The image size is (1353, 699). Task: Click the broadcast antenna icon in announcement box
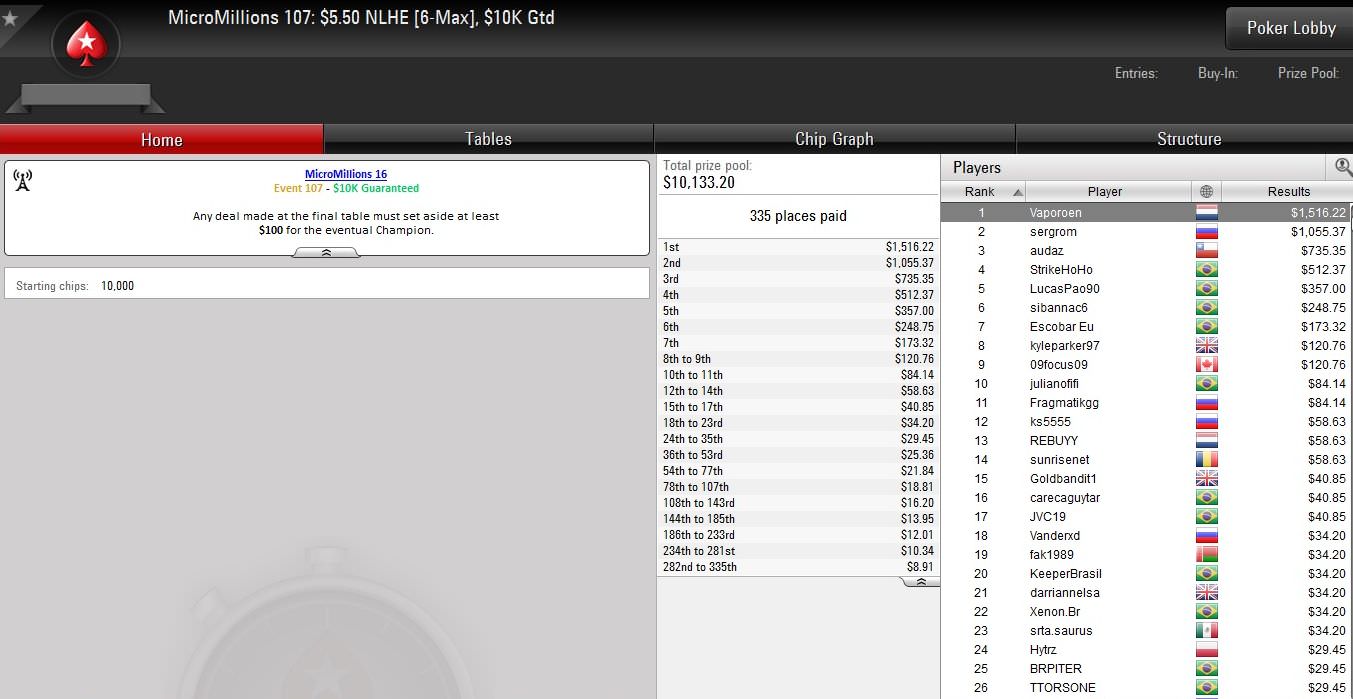(22, 180)
